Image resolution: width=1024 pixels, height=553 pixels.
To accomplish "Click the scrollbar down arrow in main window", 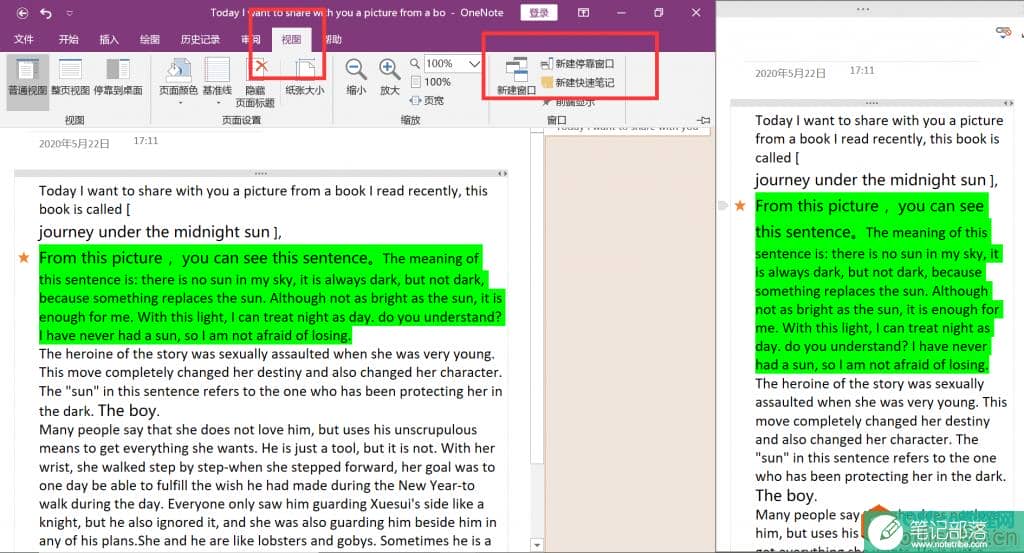I will point(537,544).
